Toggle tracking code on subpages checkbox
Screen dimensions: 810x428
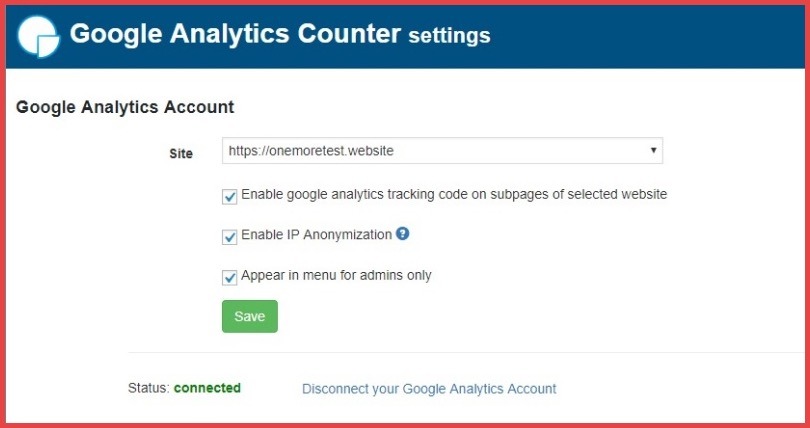click(x=230, y=196)
